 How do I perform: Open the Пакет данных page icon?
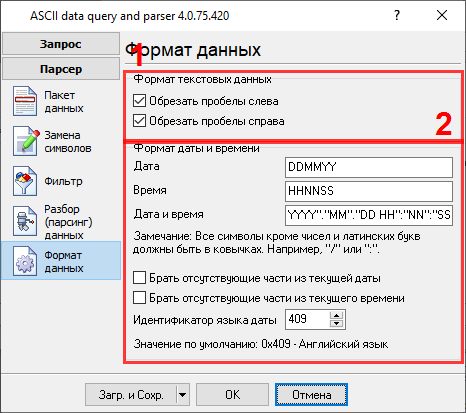coord(25,101)
